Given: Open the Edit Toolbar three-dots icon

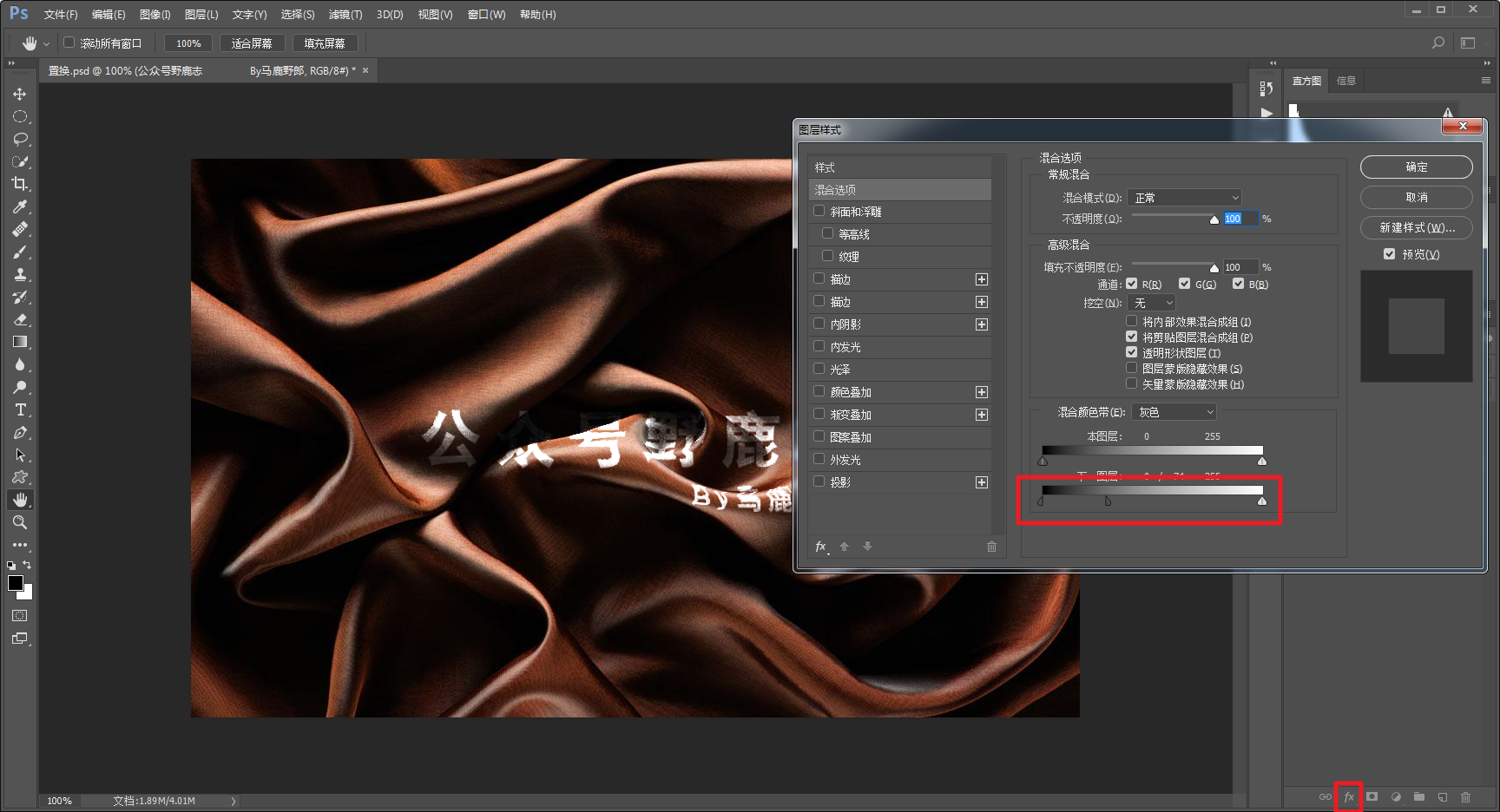Looking at the screenshot, I should pos(20,545).
